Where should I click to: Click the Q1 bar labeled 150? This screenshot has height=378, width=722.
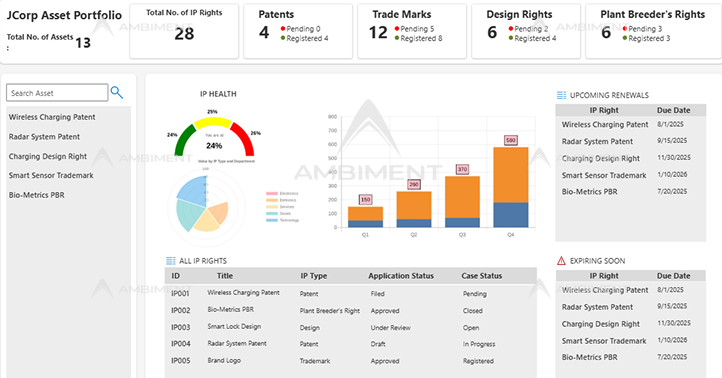pyautogui.click(x=365, y=217)
